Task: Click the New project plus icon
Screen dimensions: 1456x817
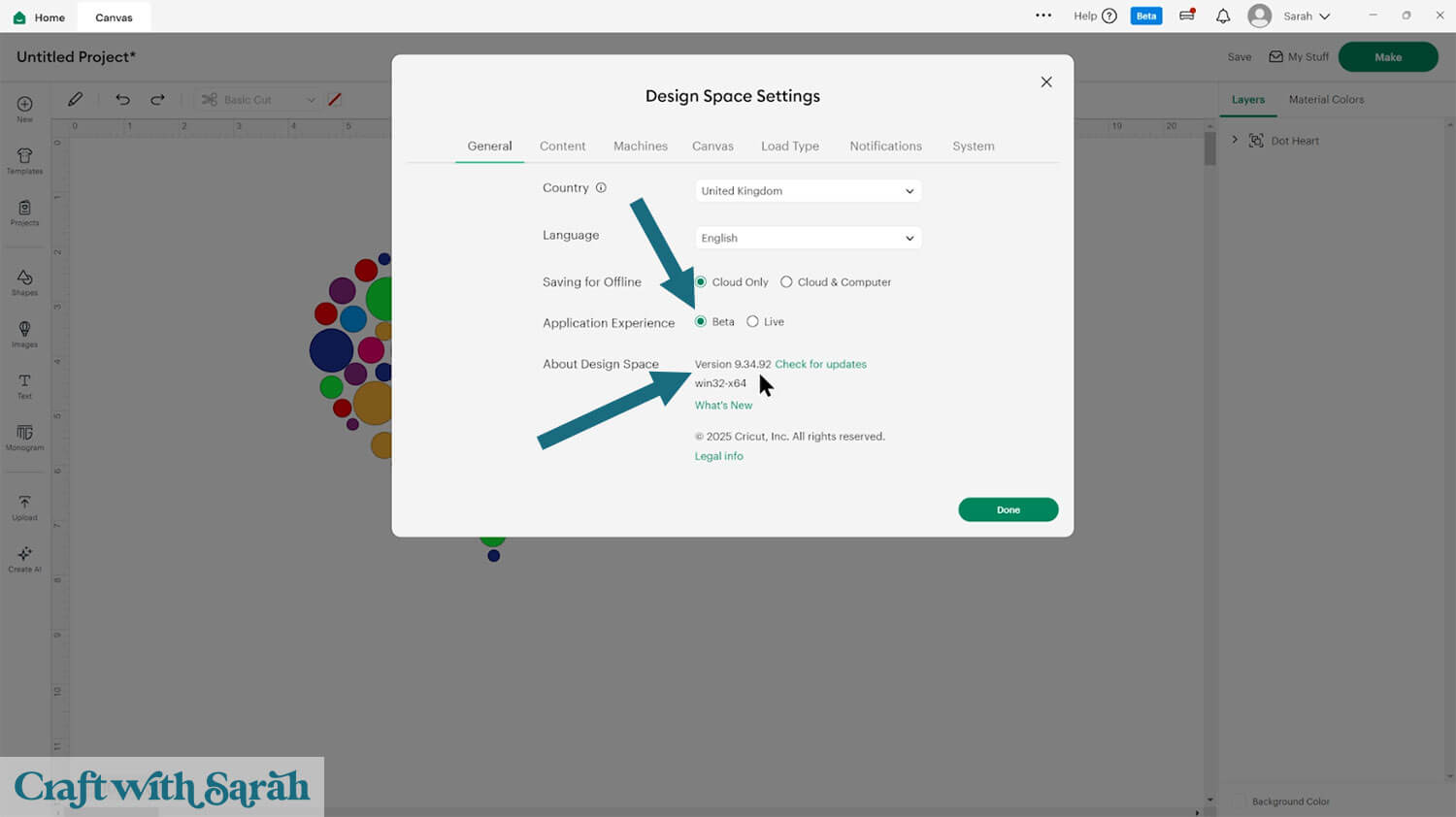Action: pos(24,104)
